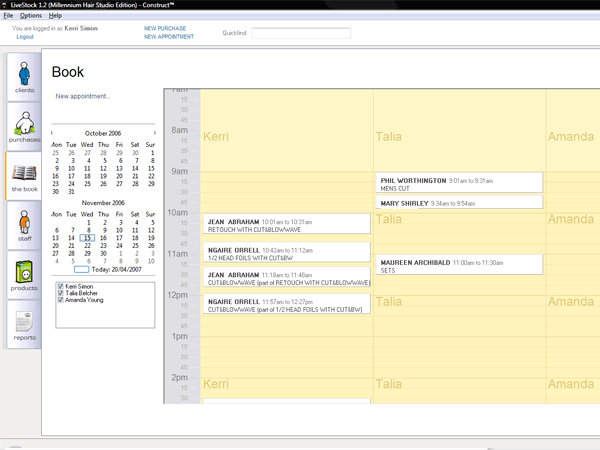The width and height of the screenshot is (600, 450).
Task: Select November 30 in the calendar
Action: [103, 253]
